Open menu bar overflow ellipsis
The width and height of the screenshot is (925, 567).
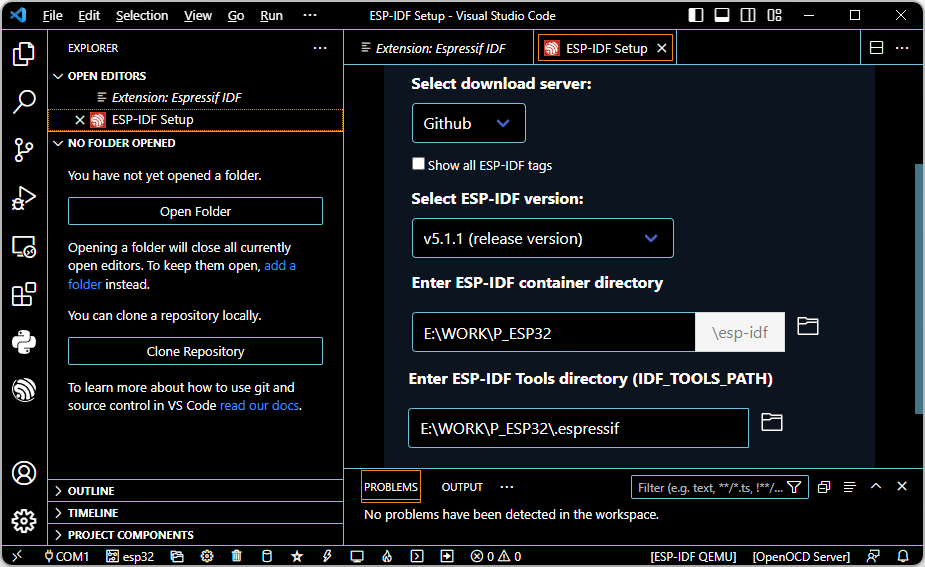(310, 16)
